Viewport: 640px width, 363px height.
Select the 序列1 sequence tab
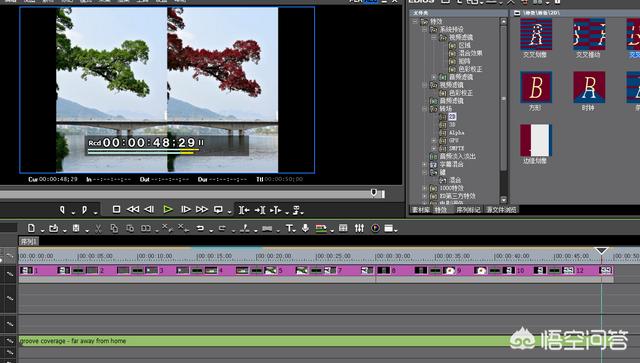(x=29, y=242)
